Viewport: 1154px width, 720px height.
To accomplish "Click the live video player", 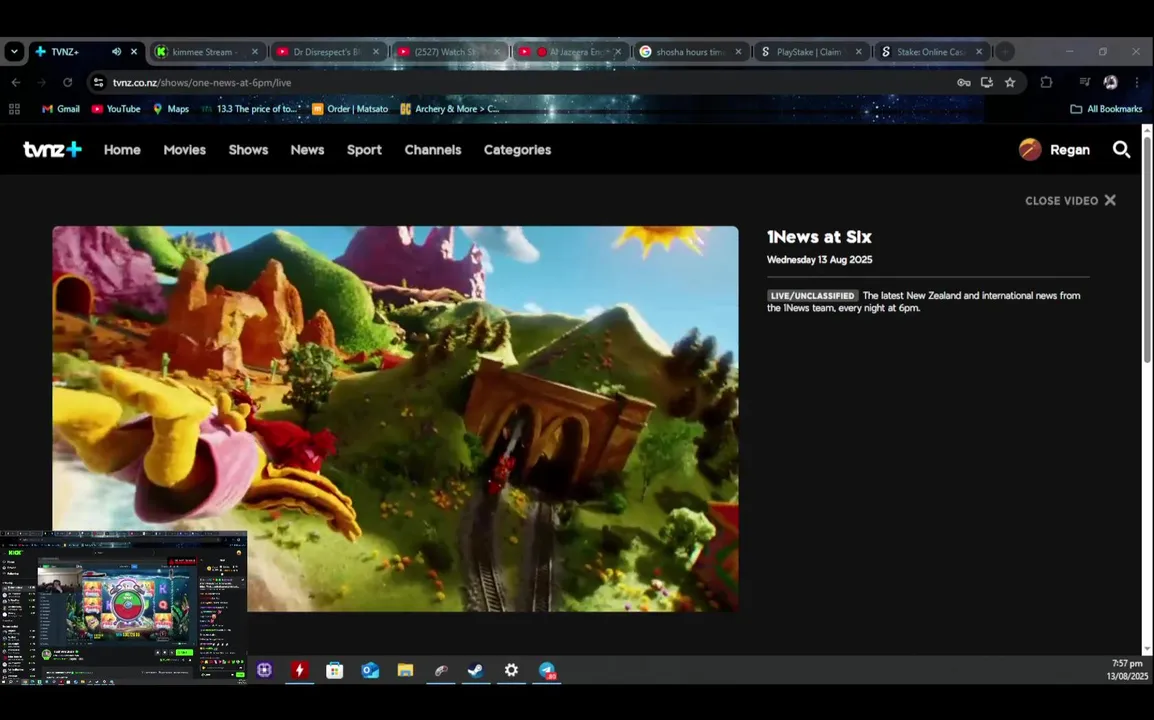I will (x=395, y=418).
